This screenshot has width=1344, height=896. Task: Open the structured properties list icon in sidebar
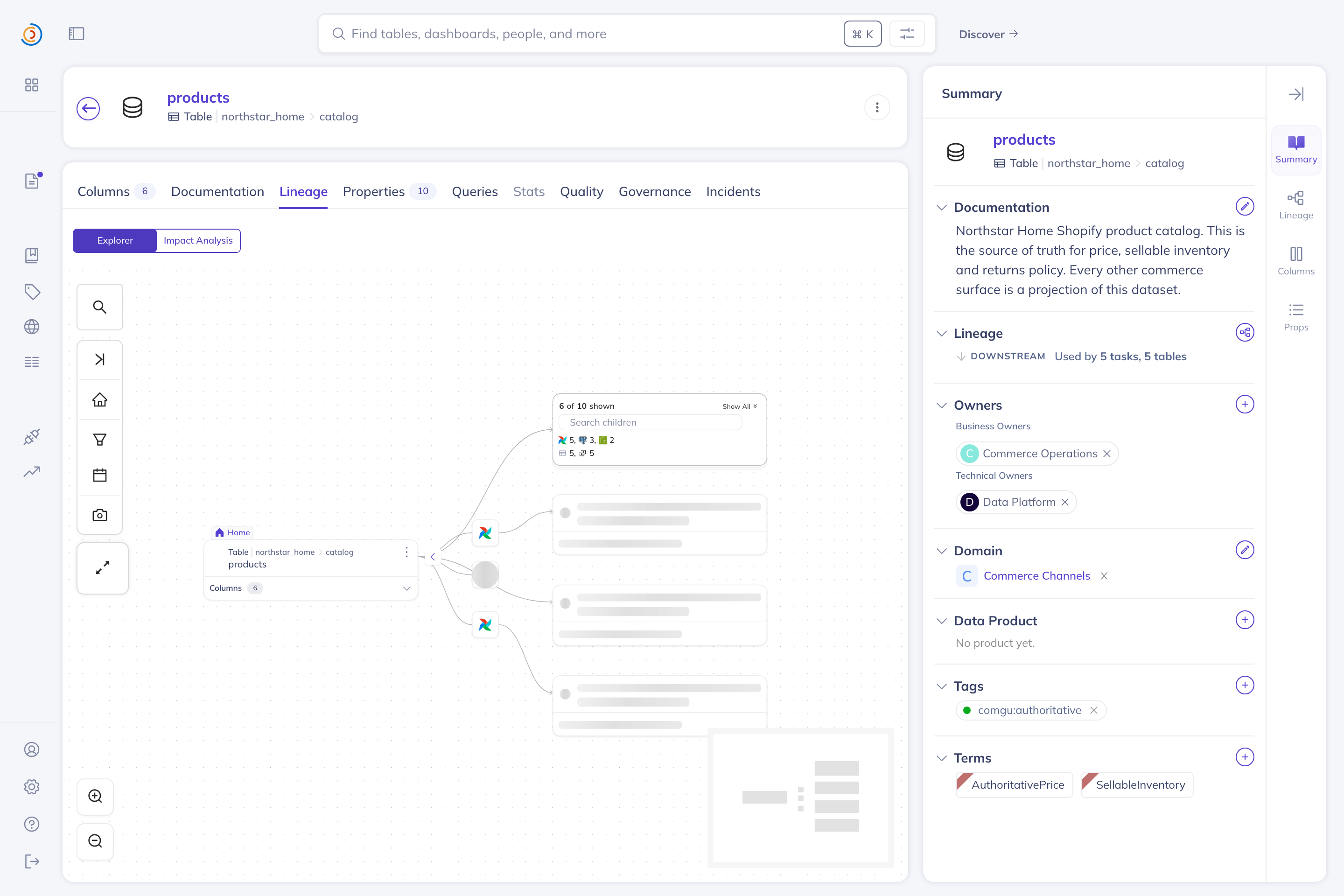pos(31,362)
